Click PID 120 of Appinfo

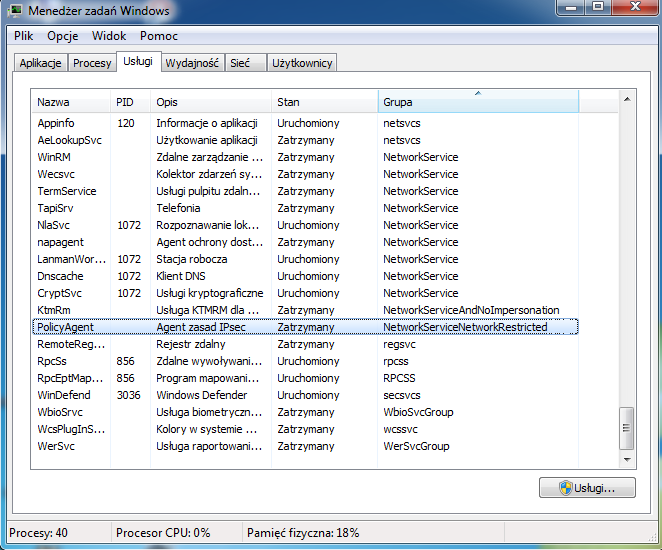[126, 123]
